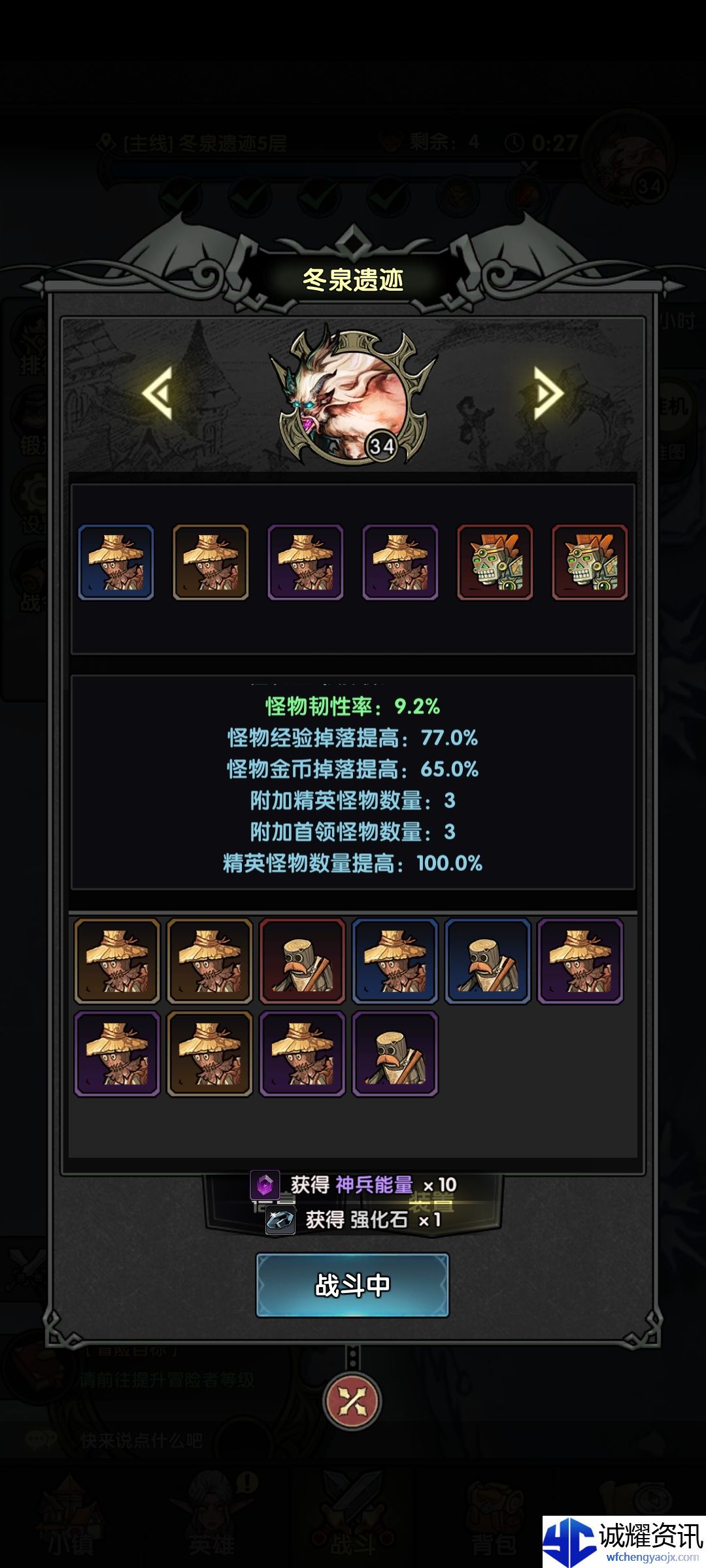
Task: Tap the level 34 boss portrait
Action: 353,397
